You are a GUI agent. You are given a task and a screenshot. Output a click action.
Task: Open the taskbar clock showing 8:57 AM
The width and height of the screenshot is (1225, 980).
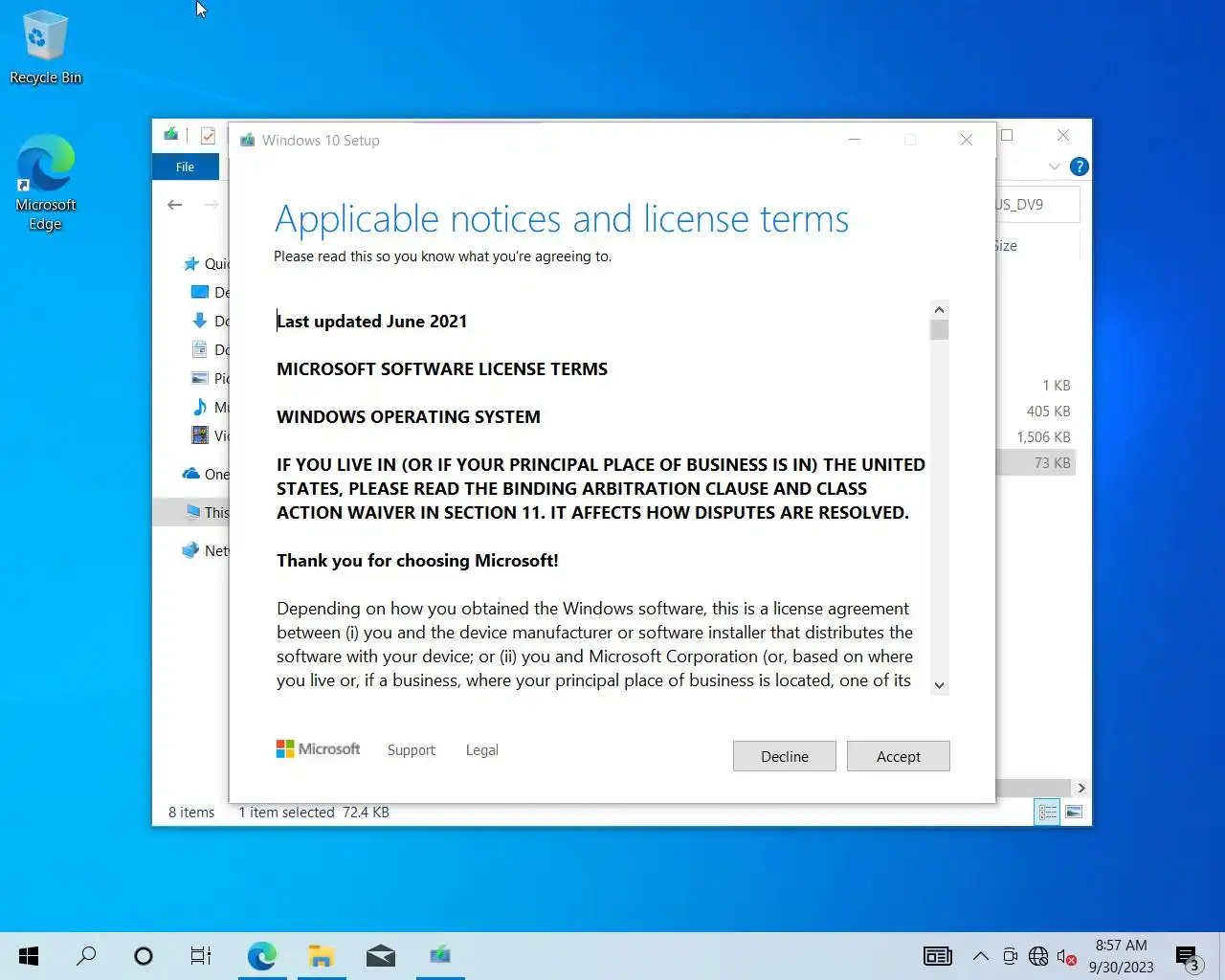point(1121,956)
